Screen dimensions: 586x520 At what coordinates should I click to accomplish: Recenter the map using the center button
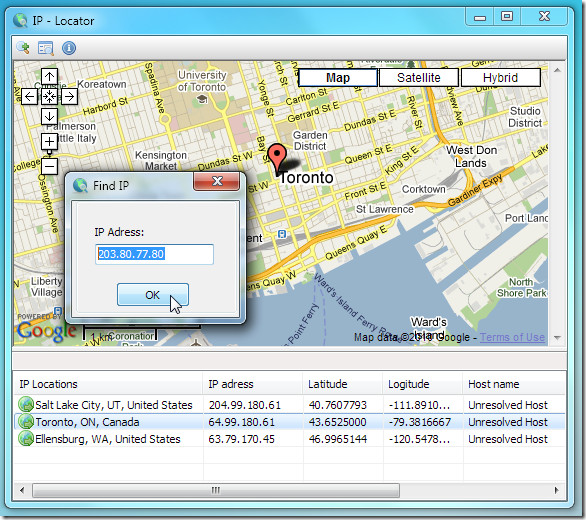click(x=49, y=97)
